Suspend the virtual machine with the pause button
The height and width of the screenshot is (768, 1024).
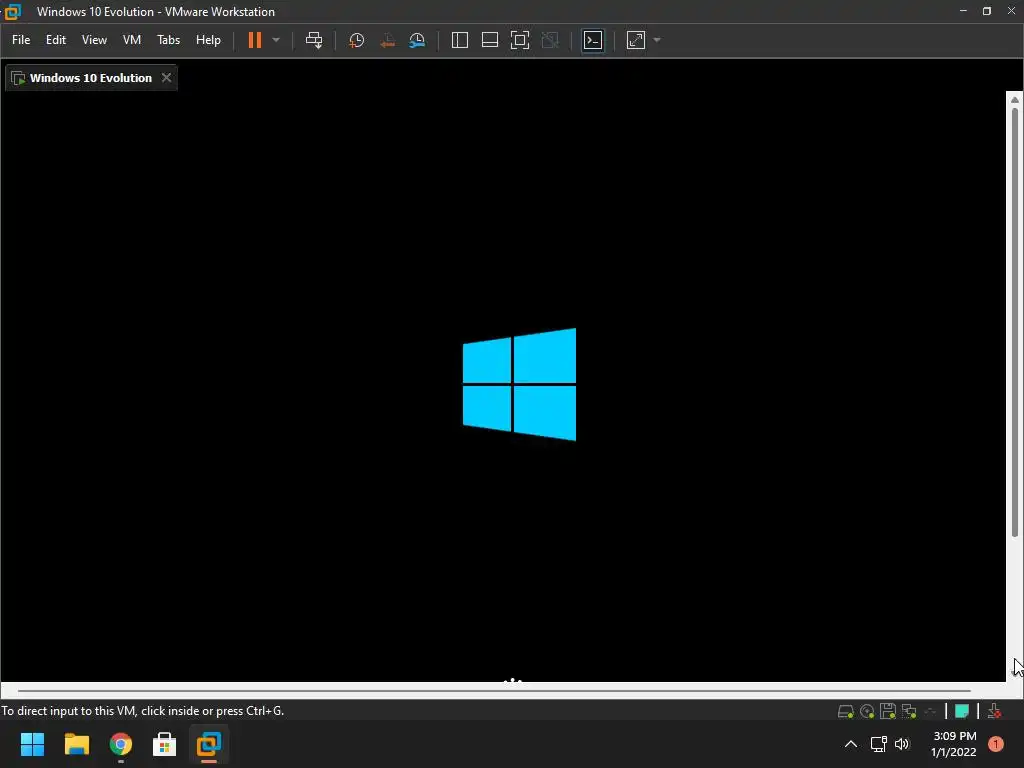[255, 40]
